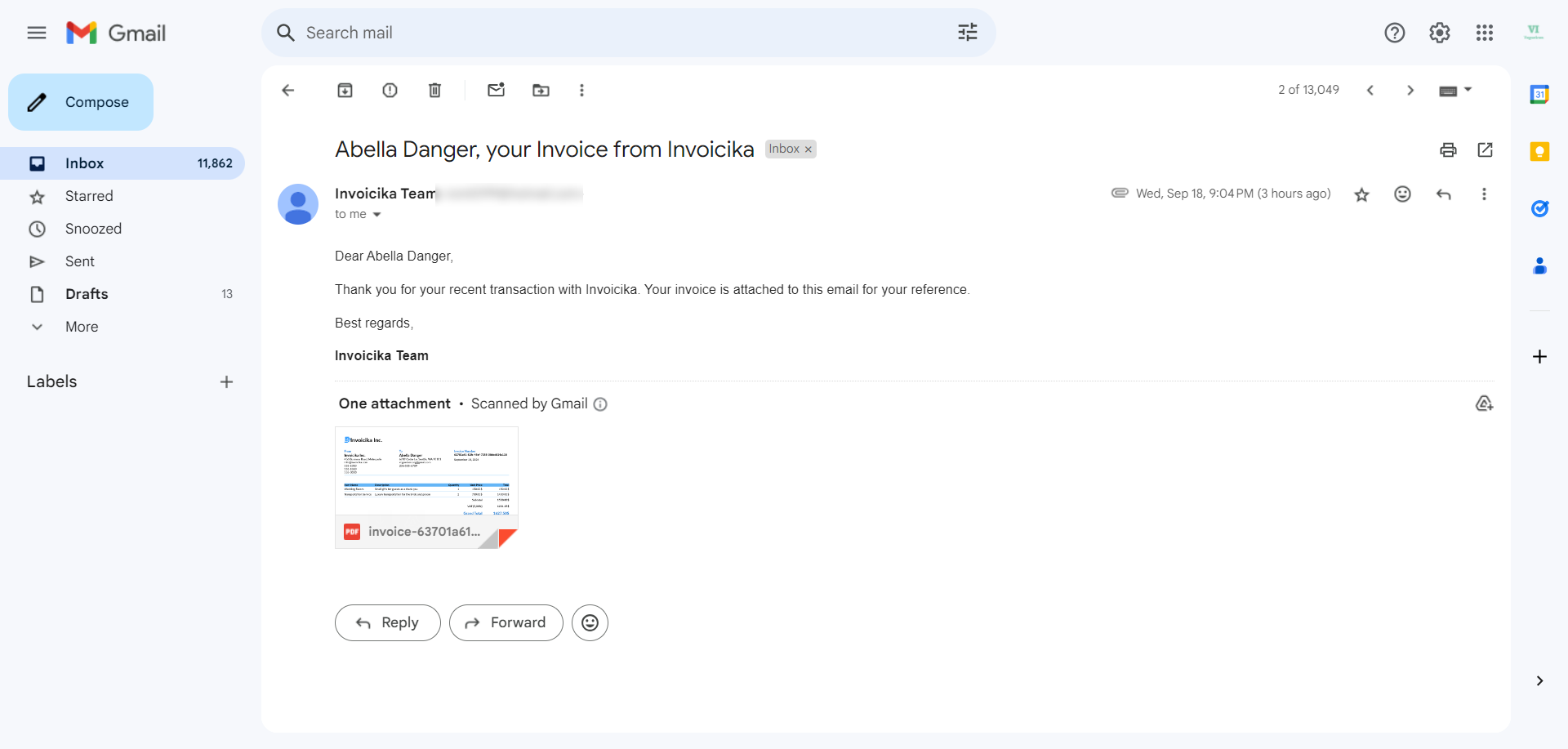Open the main menu hamburger icon
Image resolution: width=1568 pixels, height=749 pixels.
pos(37,33)
